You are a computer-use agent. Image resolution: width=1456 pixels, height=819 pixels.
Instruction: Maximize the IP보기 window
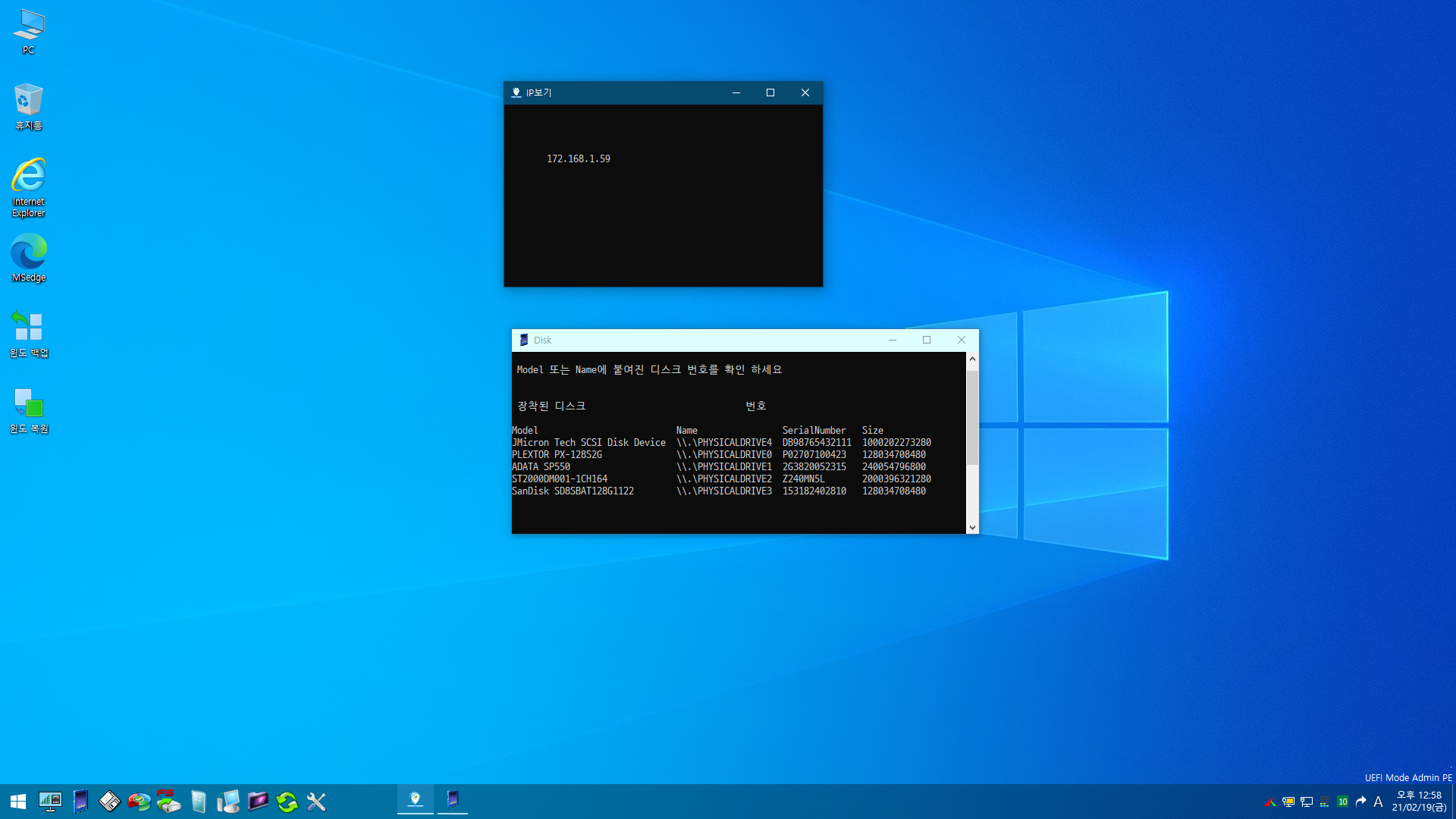(770, 93)
